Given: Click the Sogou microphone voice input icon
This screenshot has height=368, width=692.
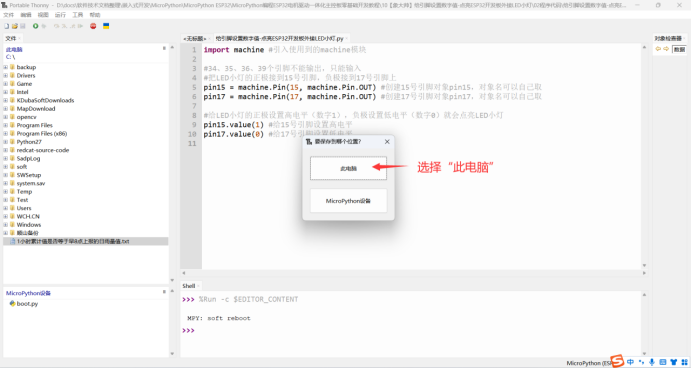Looking at the screenshot, I should coord(652,362).
